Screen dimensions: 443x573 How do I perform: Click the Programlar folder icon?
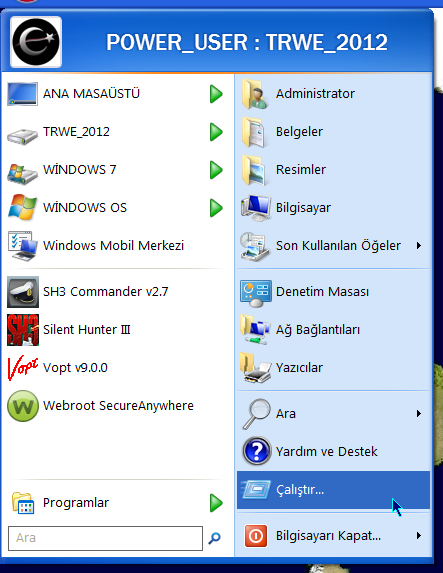(x=23, y=503)
